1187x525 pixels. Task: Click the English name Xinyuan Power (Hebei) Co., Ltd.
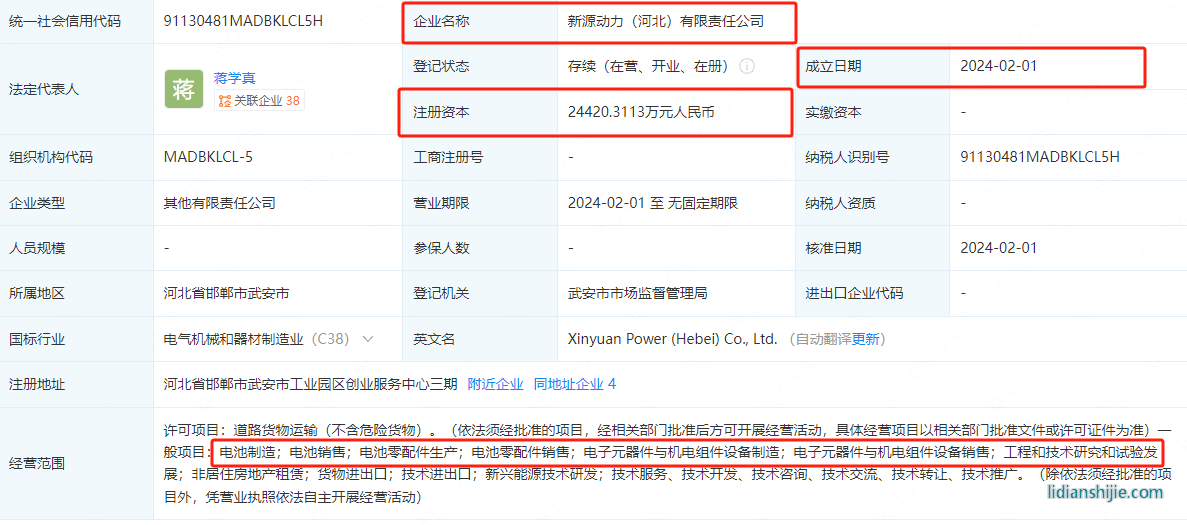click(672, 339)
